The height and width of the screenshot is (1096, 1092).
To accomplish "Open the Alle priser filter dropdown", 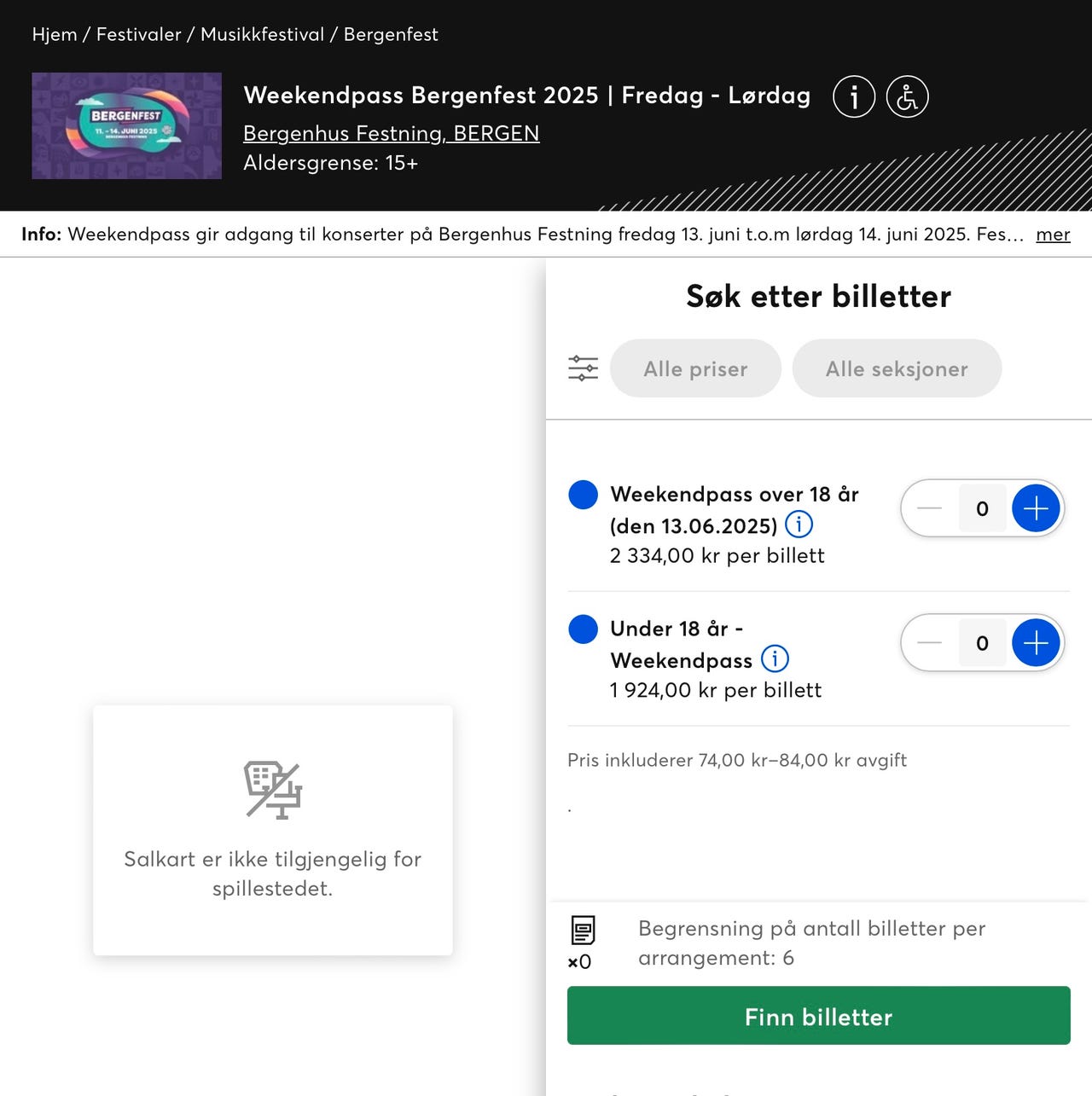I will coord(695,368).
